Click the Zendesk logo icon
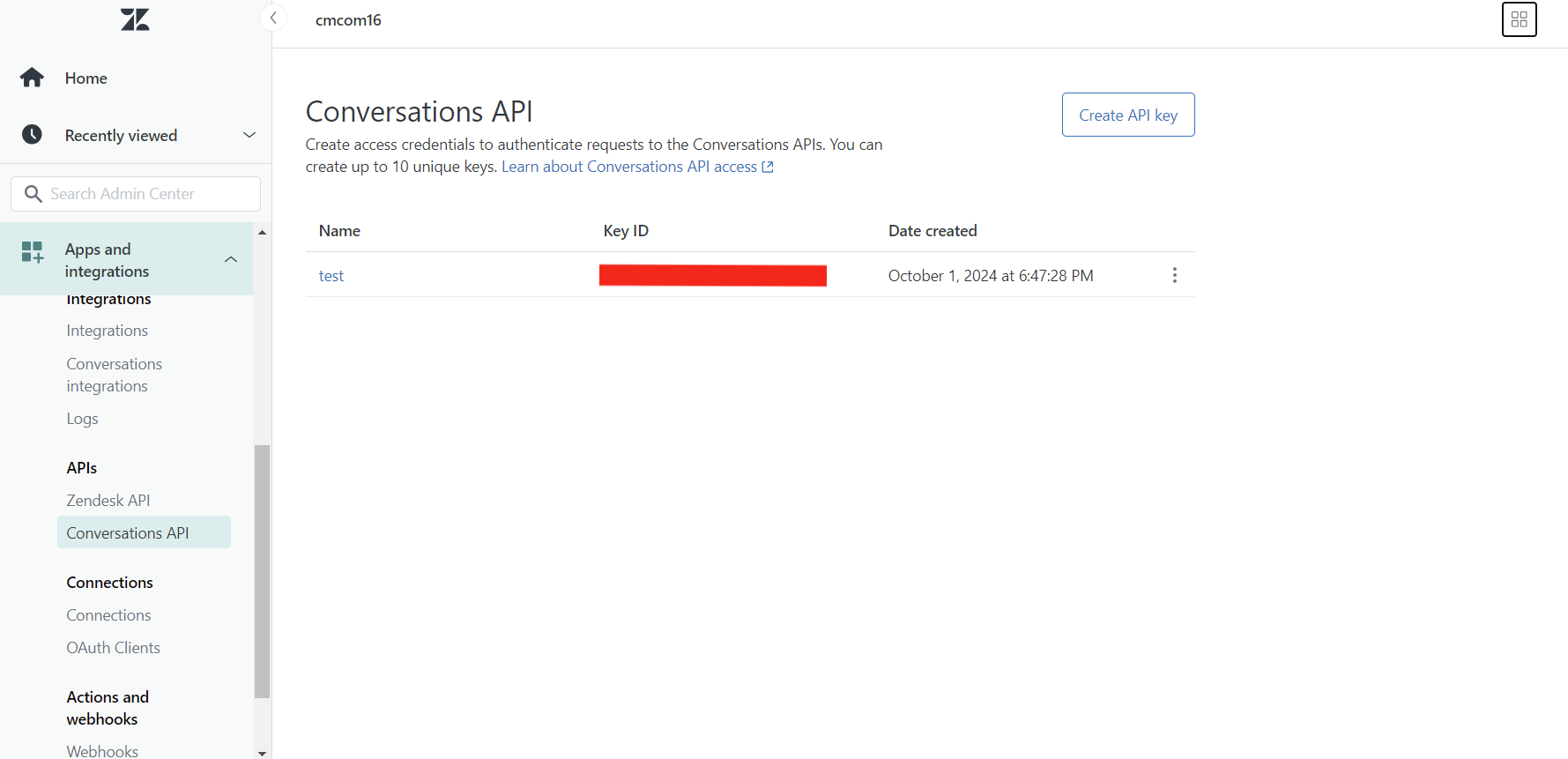The image size is (1568, 759). tap(135, 19)
